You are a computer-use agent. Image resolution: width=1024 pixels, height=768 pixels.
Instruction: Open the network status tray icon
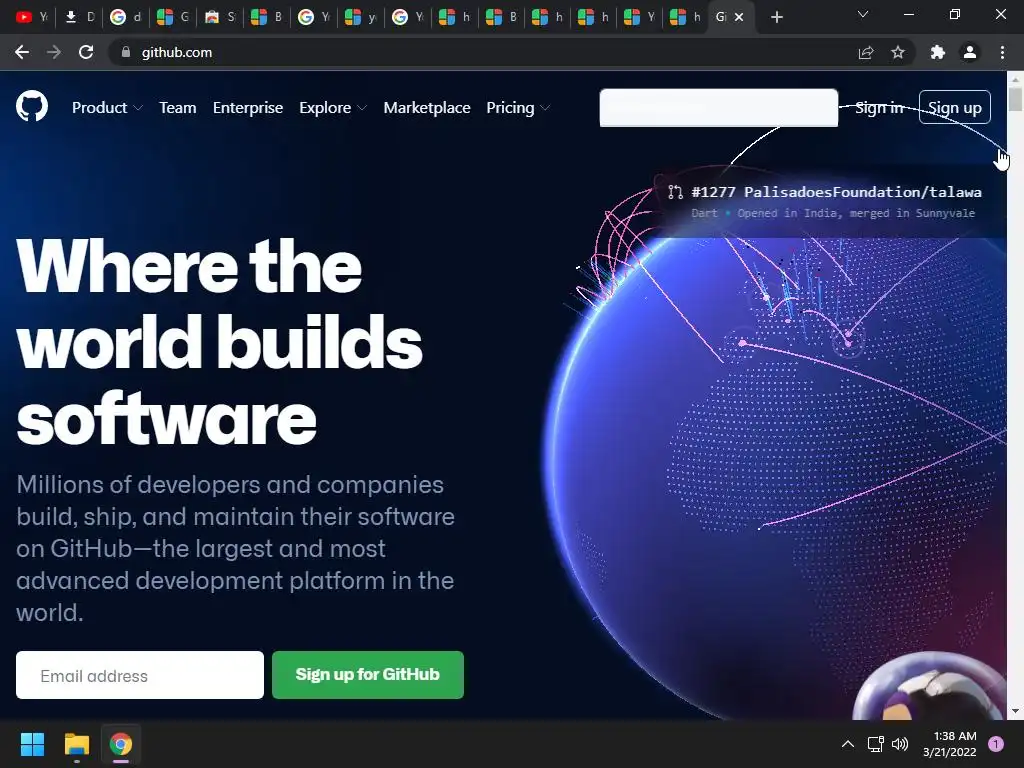tap(875, 744)
